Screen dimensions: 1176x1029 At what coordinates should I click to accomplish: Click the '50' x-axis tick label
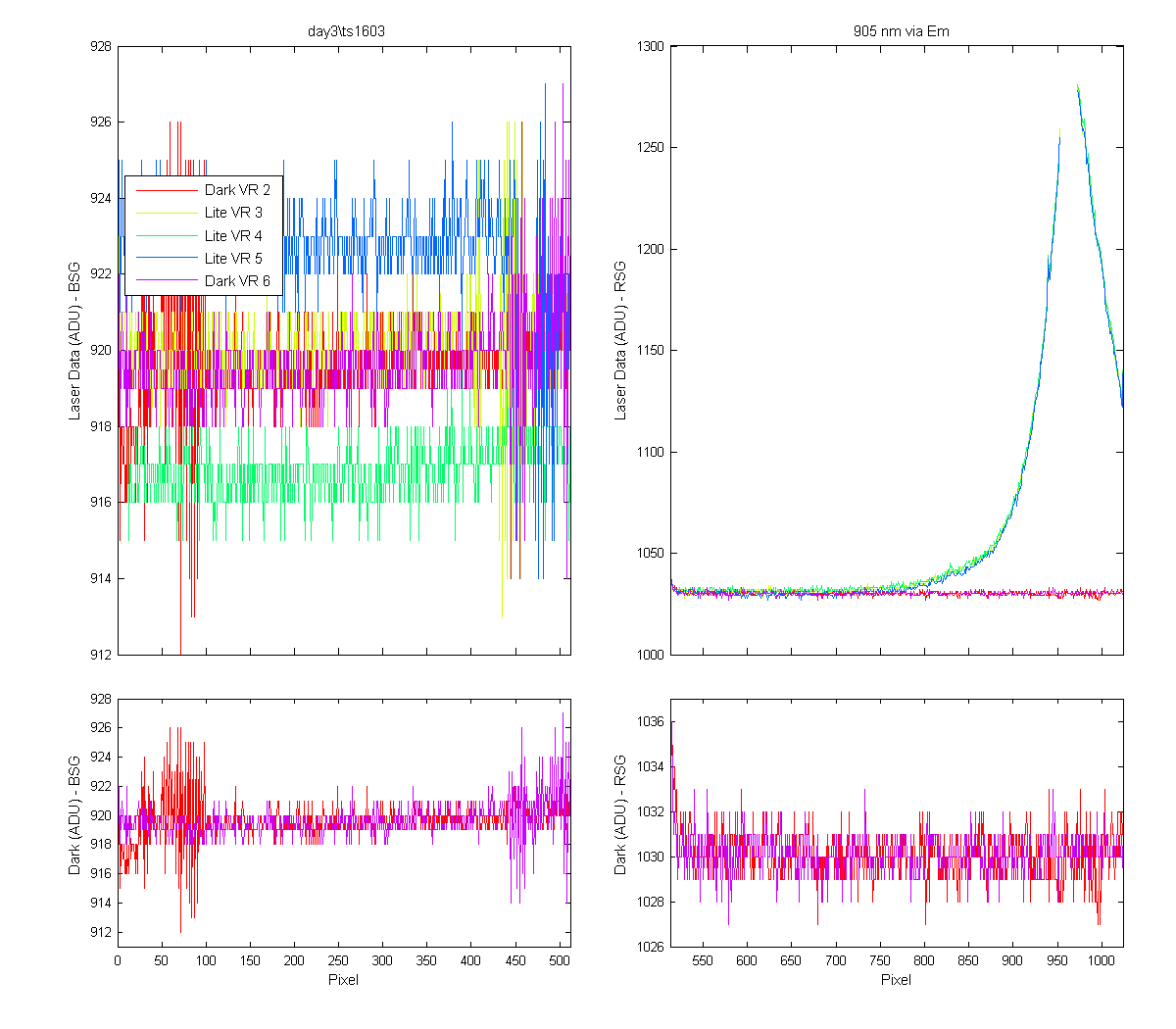tap(162, 961)
